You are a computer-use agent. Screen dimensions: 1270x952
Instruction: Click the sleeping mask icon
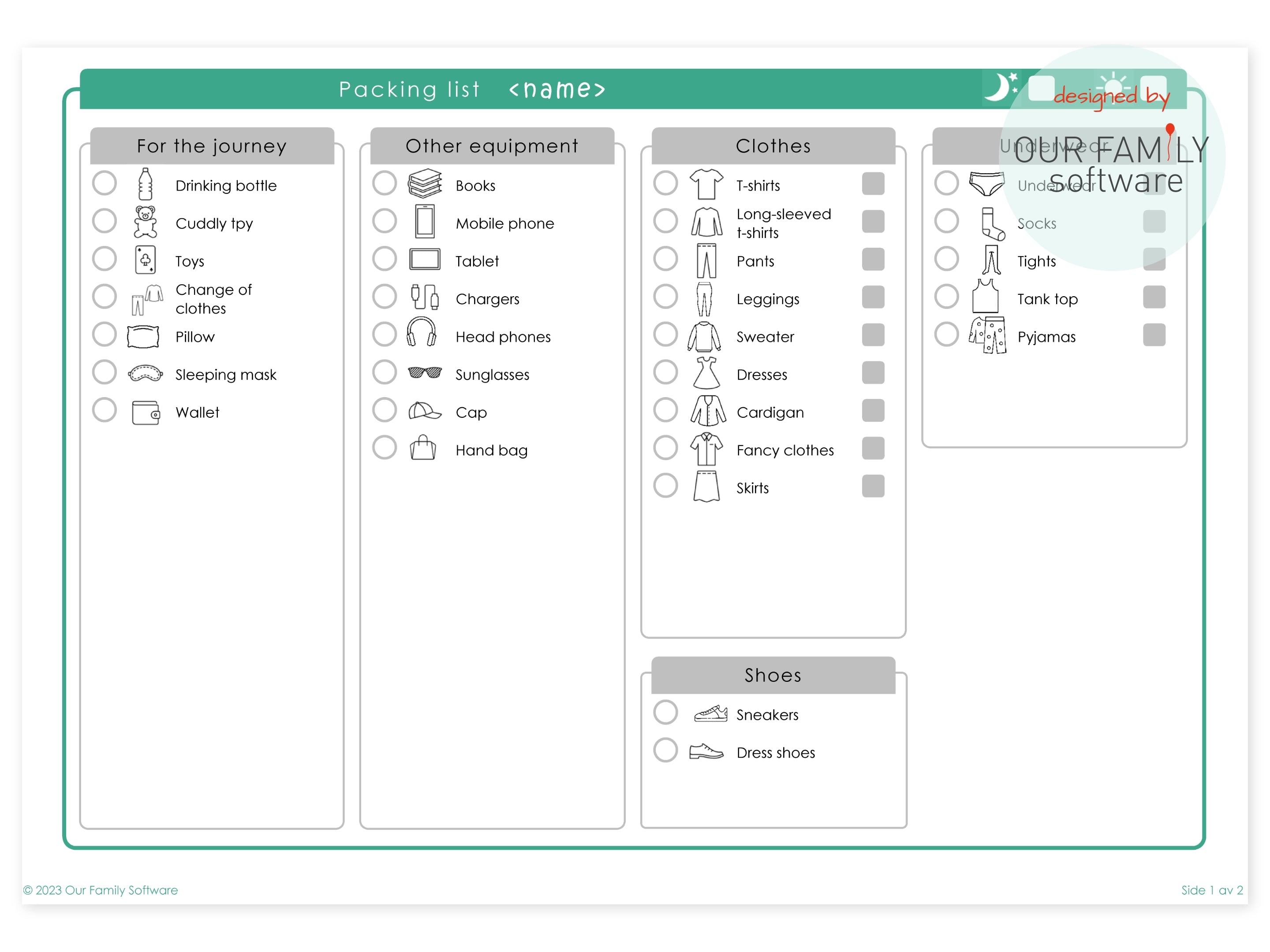point(145,374)
